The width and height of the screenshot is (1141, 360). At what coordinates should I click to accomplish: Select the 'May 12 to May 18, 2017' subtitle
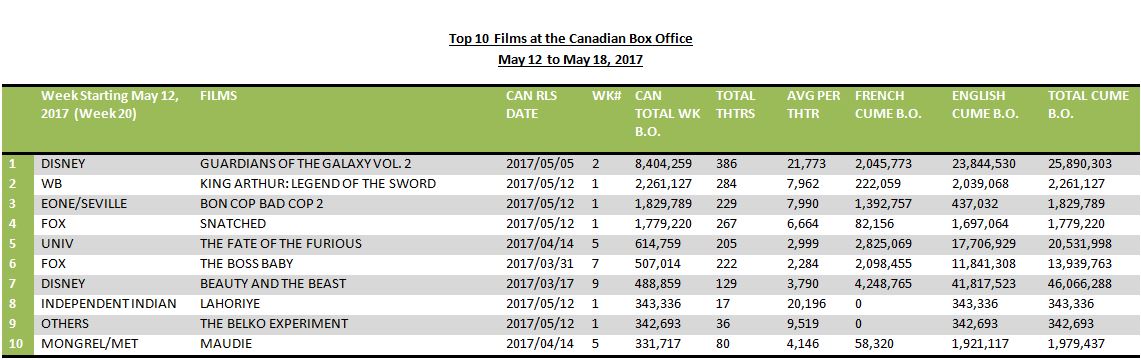click(x=570, y=60)
